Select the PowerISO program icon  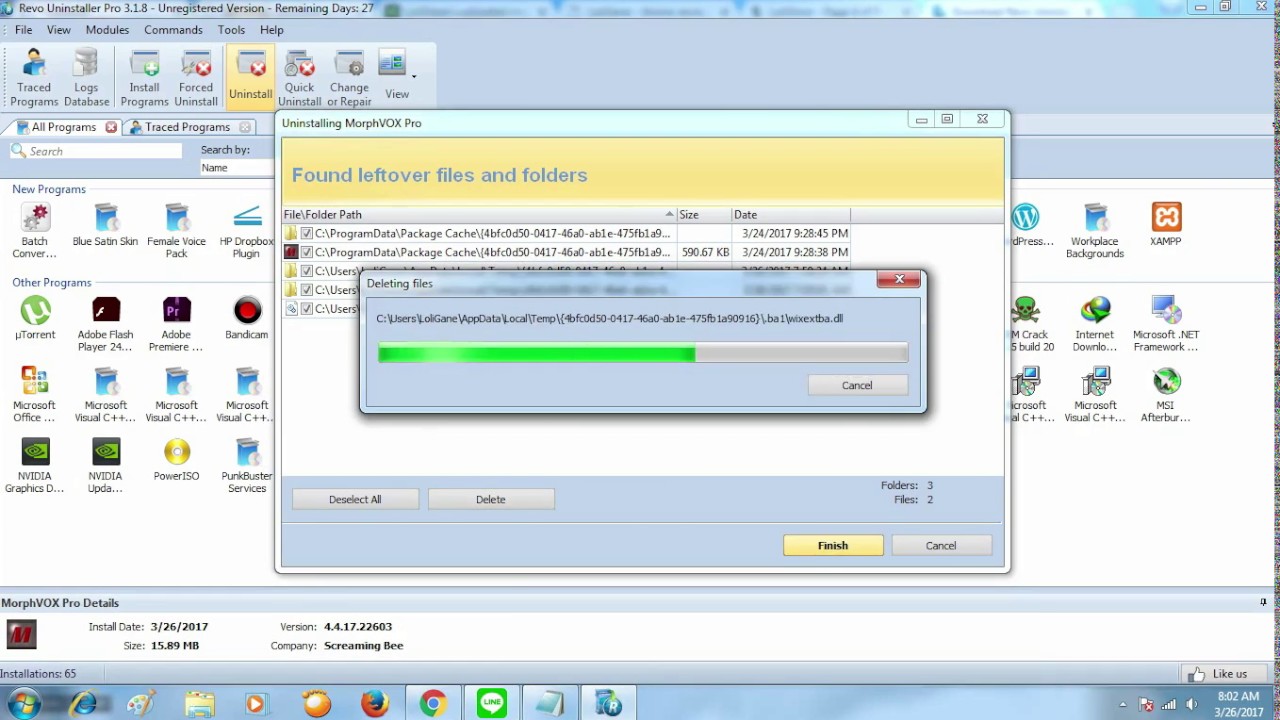click(176, 461)
